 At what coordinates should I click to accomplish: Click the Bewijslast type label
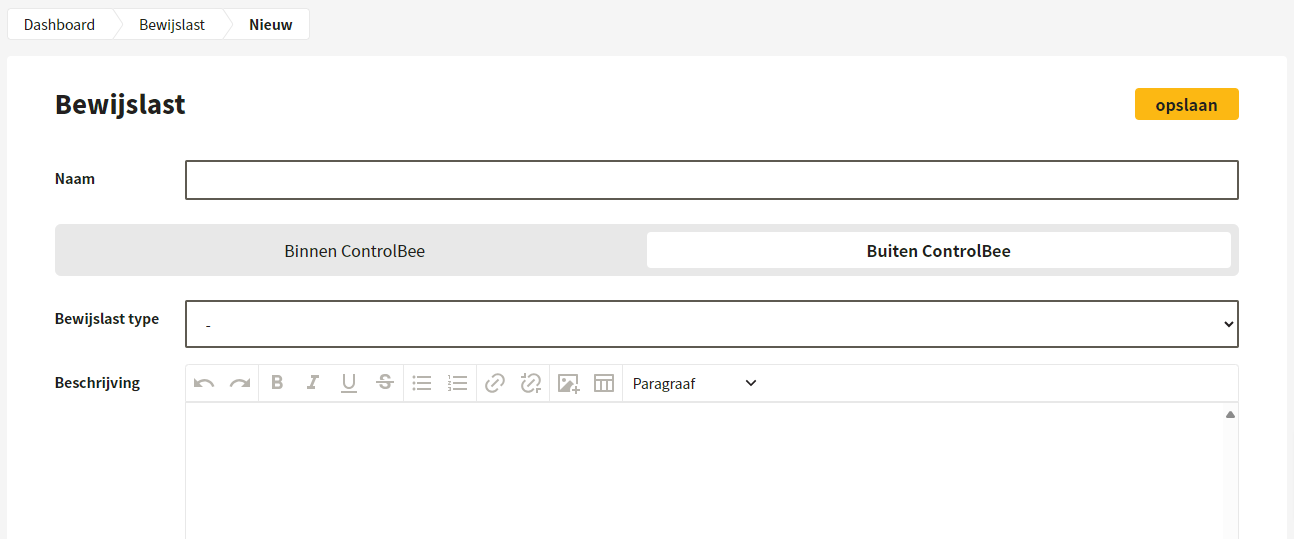pos(107,319)
